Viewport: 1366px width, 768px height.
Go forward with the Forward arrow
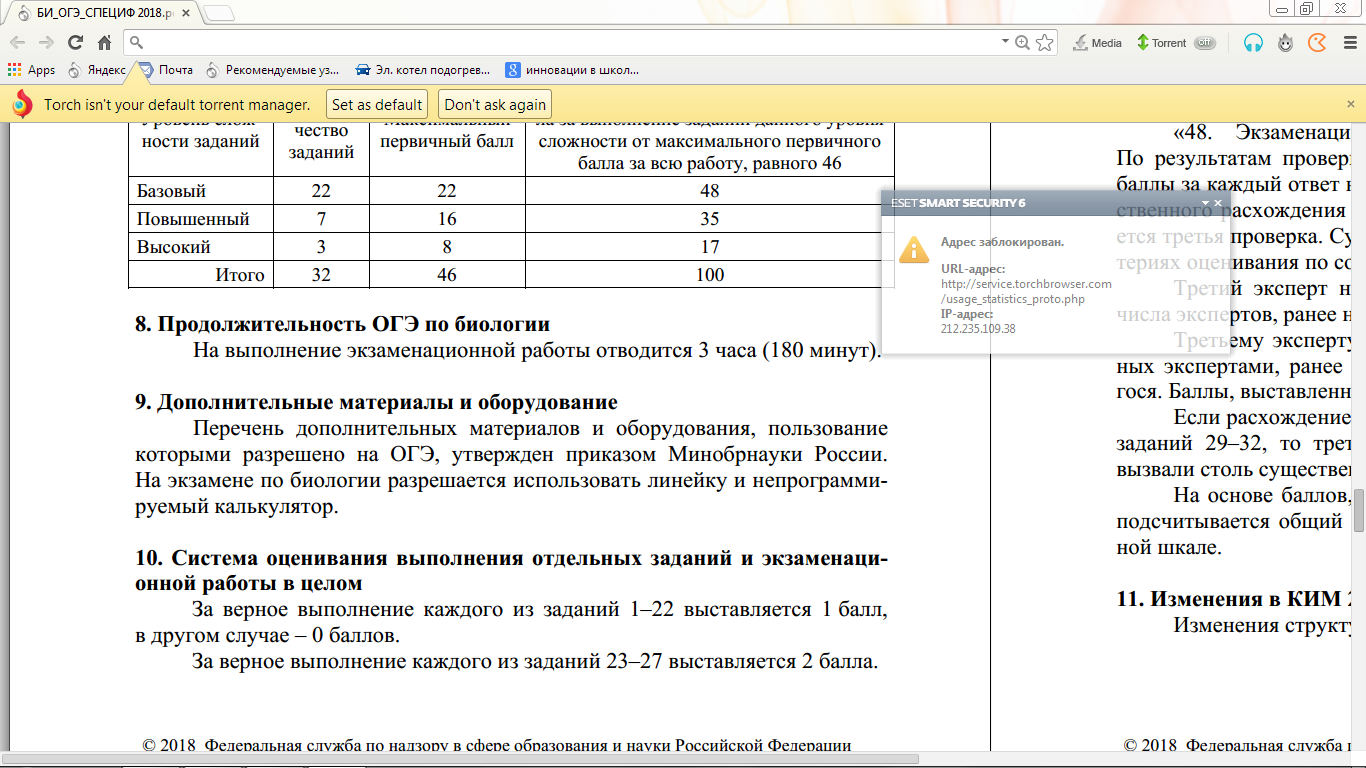click(46, 43)
